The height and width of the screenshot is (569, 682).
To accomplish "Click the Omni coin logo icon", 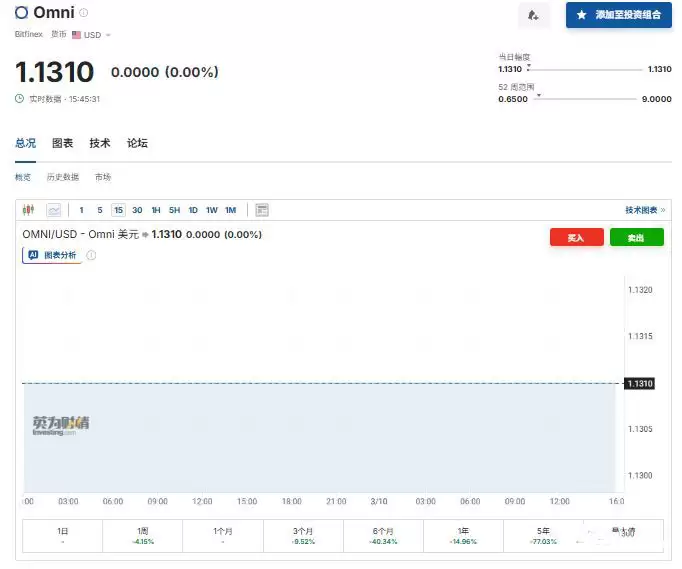I will pyautogui.click(x=22, y=13).
